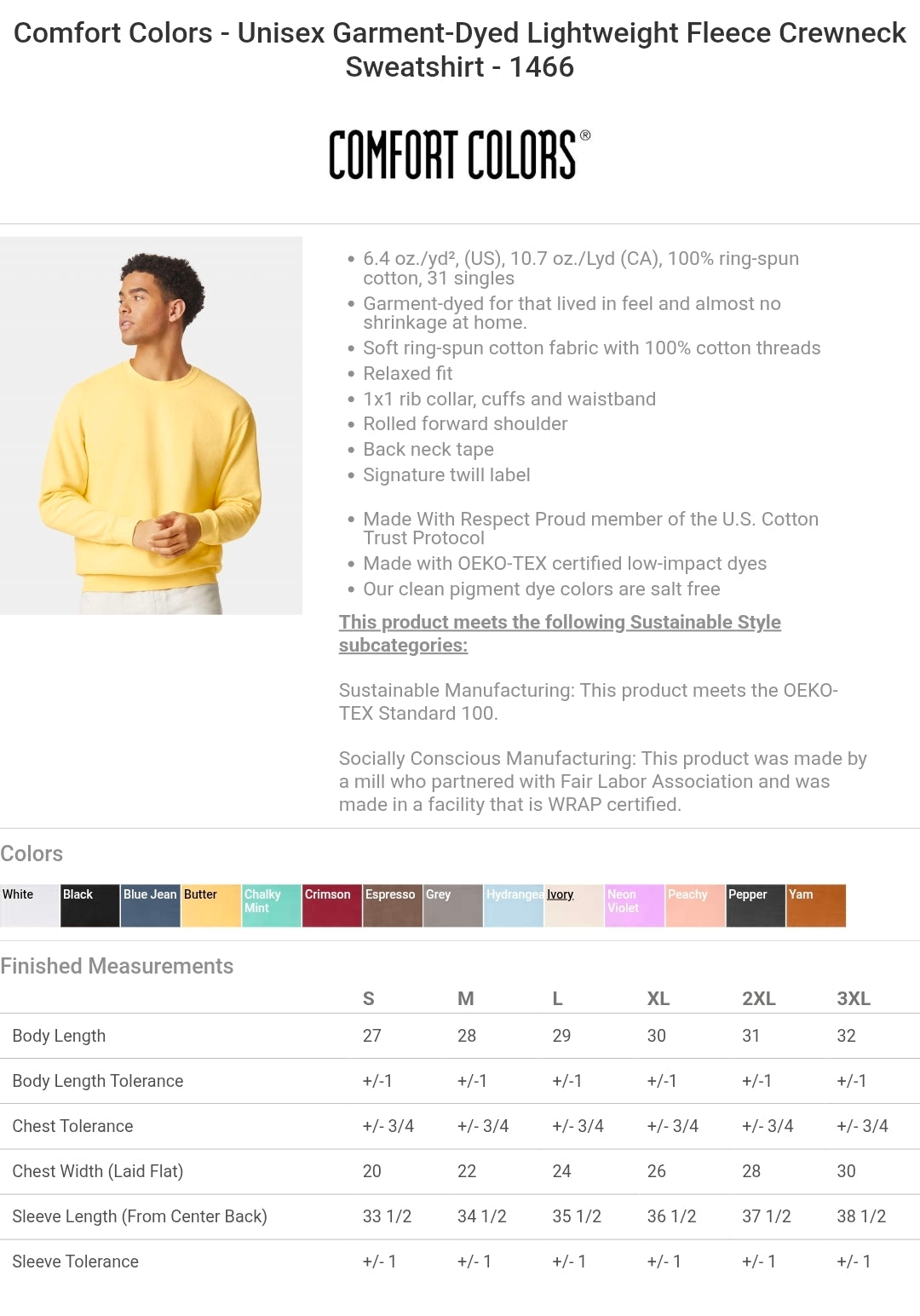The width and height of the screenshot is (920, 1316).
Task: Pick the Butter color swatch
Action: point(211,905)
